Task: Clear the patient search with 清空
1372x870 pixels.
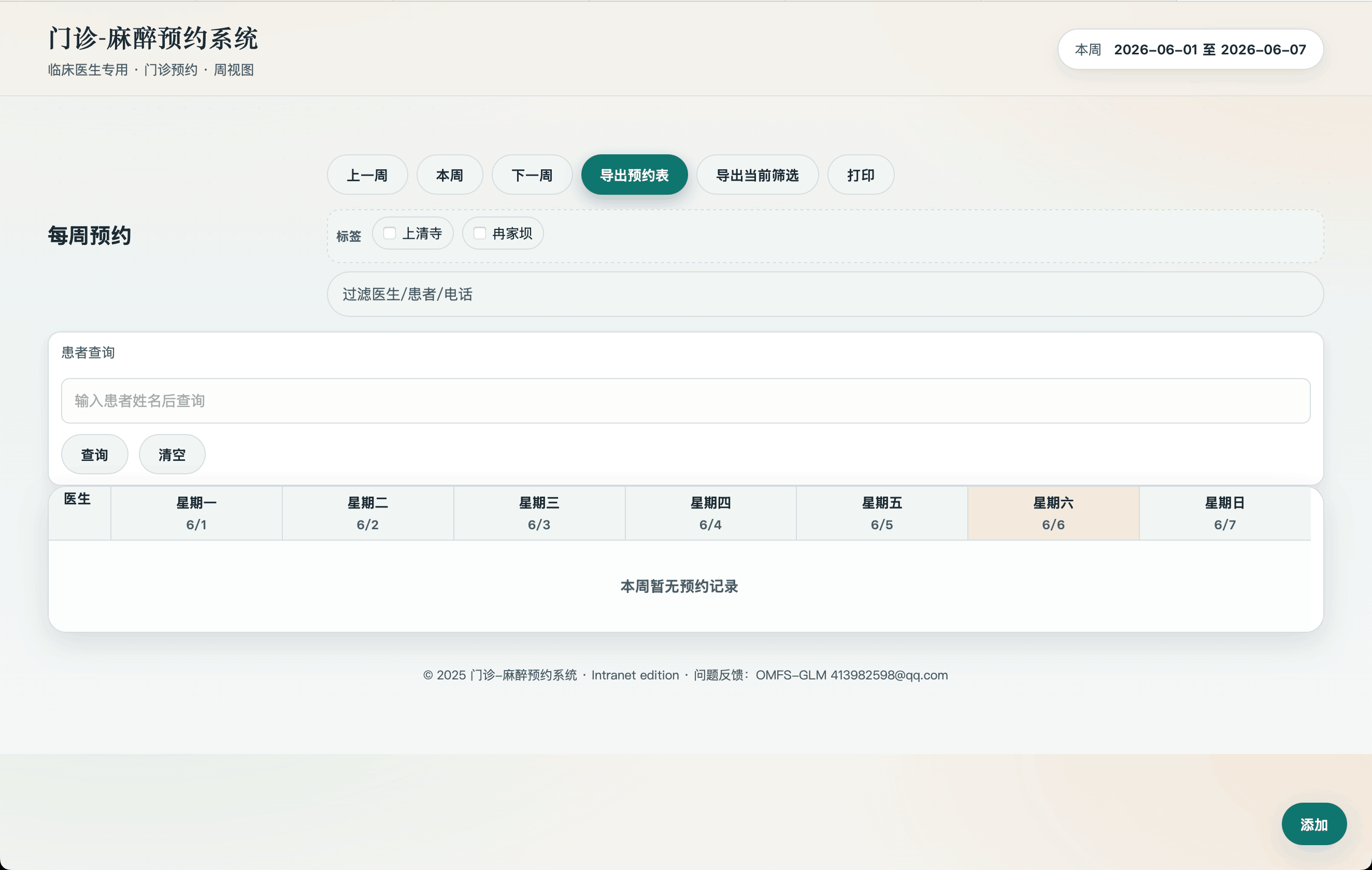Action: [172, 454]
